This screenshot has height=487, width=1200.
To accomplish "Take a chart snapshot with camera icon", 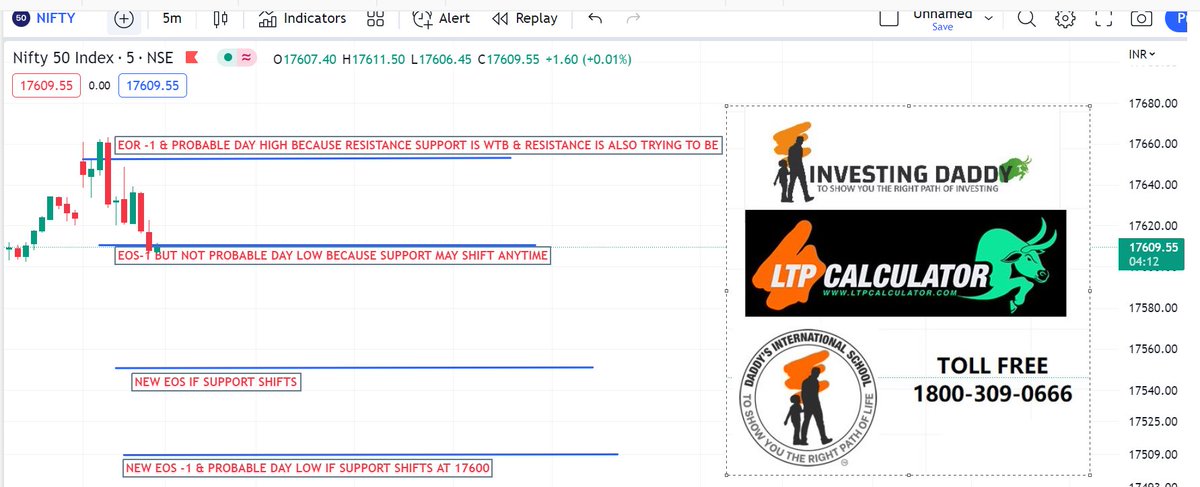I will tap(1140, 18).
